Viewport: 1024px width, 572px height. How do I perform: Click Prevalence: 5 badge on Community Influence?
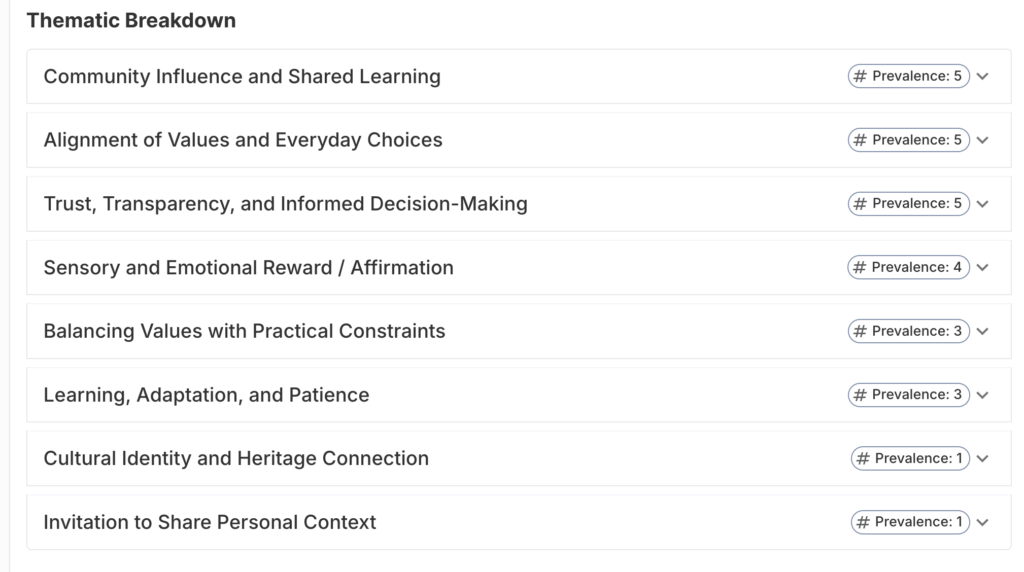coord(909,77)
